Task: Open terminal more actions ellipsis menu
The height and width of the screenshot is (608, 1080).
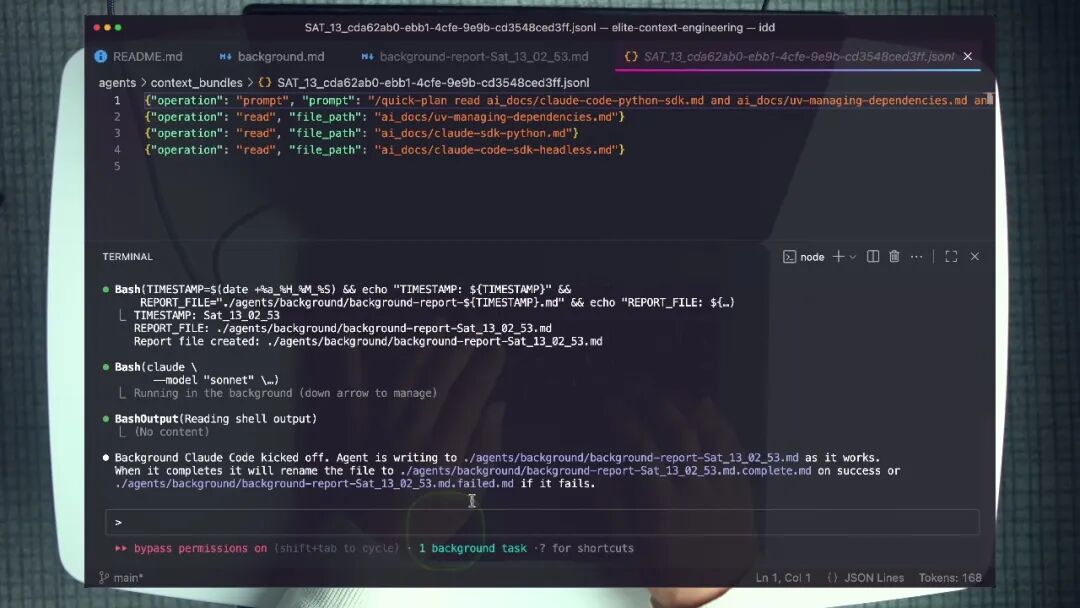Action: click(916, 256)
